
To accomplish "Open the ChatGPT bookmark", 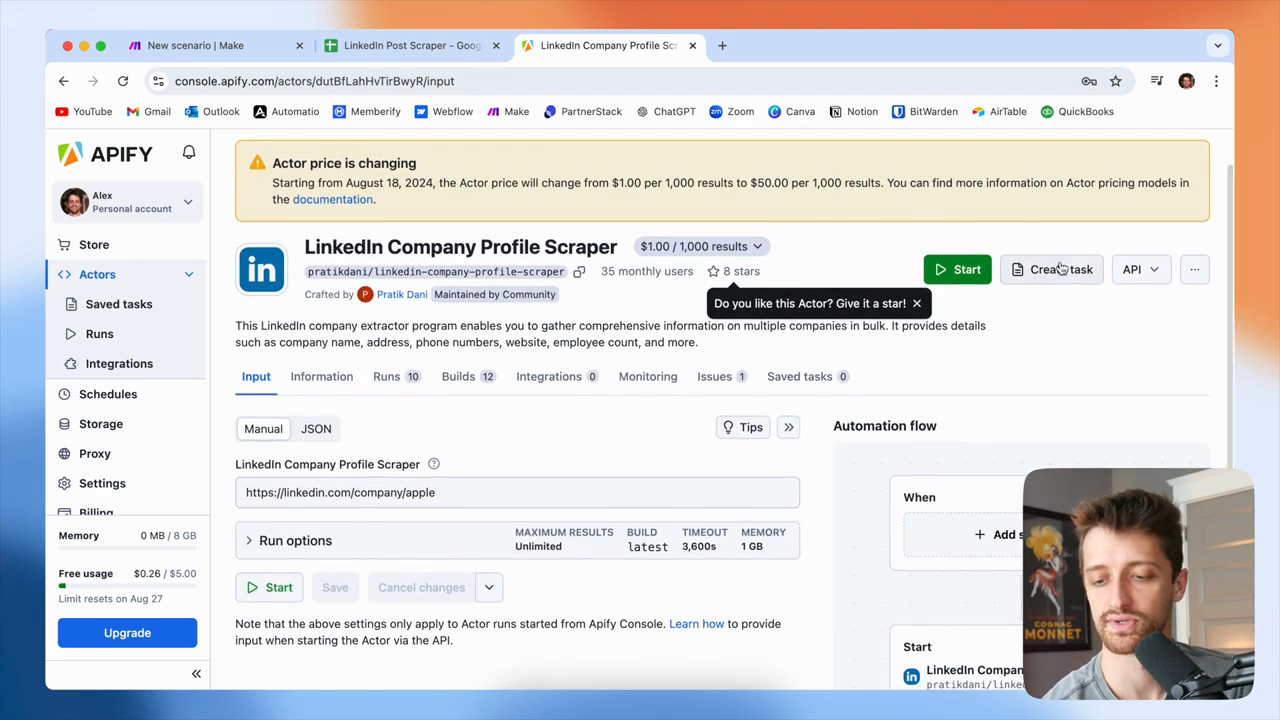I will coord(665,112).
